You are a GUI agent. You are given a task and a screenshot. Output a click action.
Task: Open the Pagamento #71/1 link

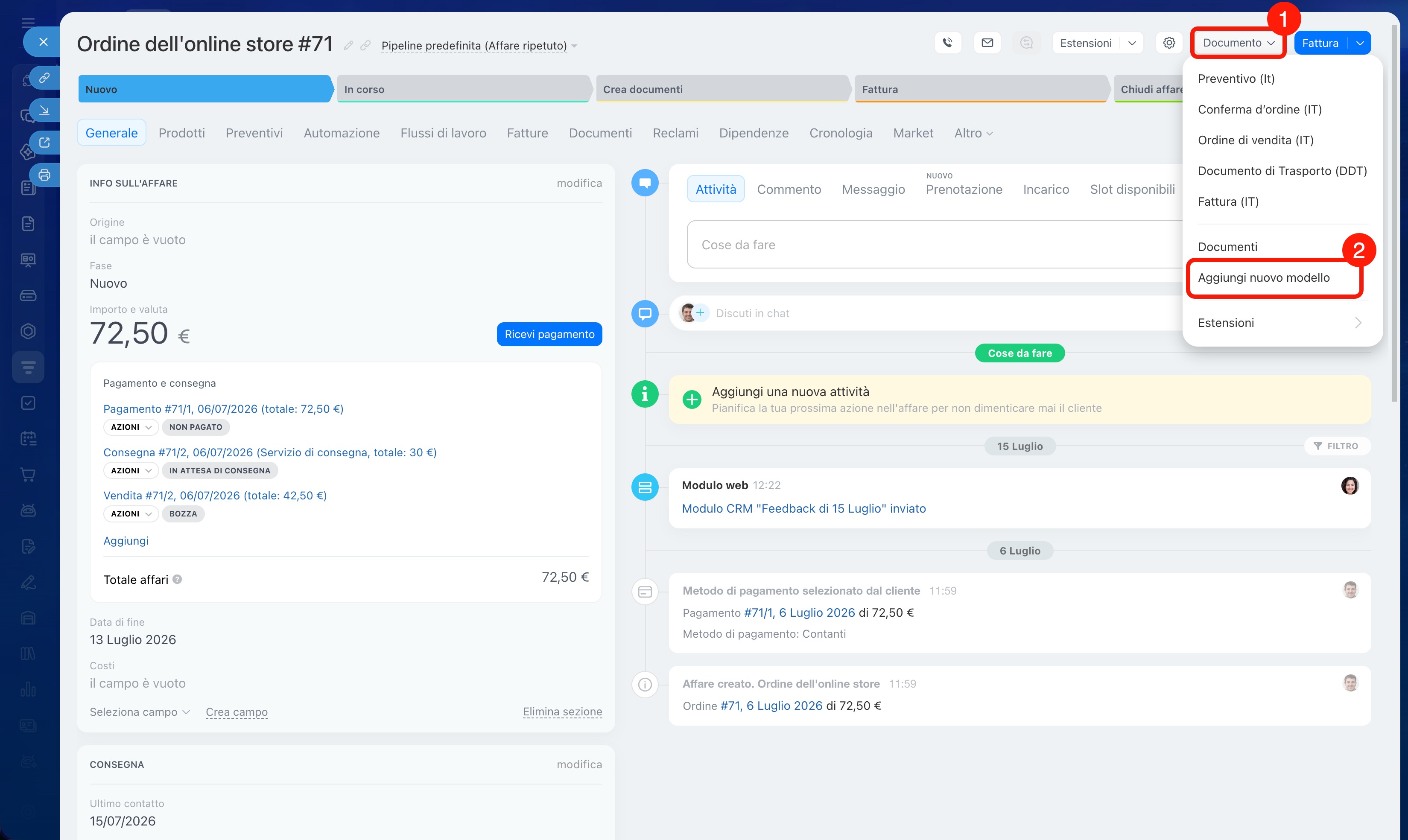pyautogui.click(x=223, y=408)
